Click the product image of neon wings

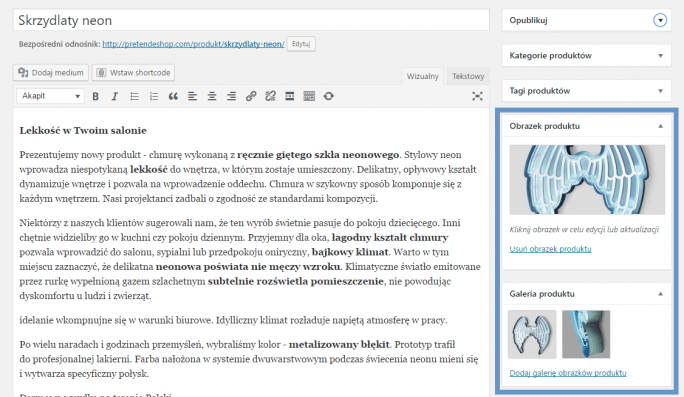point(587,180)
